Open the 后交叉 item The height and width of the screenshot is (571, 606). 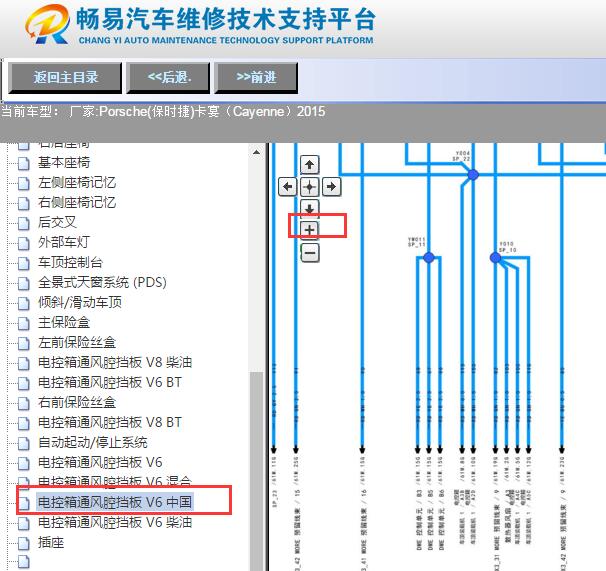[x=57, y=222]
